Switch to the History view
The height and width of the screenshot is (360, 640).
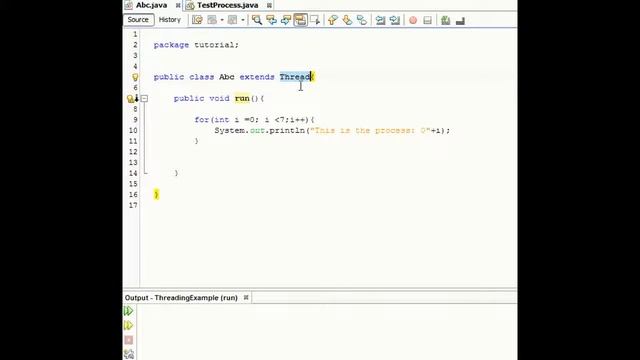pyautogui.click(x=169, y=20)
